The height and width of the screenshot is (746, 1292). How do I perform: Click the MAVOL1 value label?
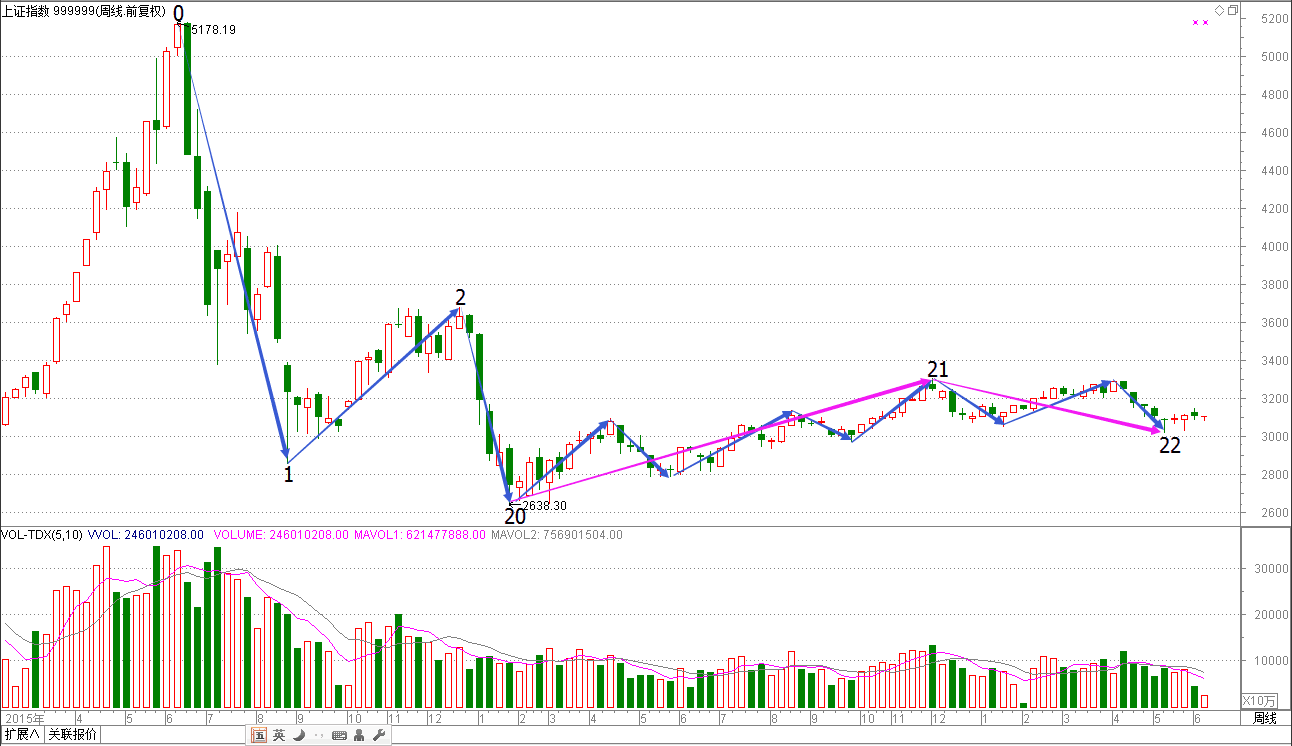click(x=418, y=535)
